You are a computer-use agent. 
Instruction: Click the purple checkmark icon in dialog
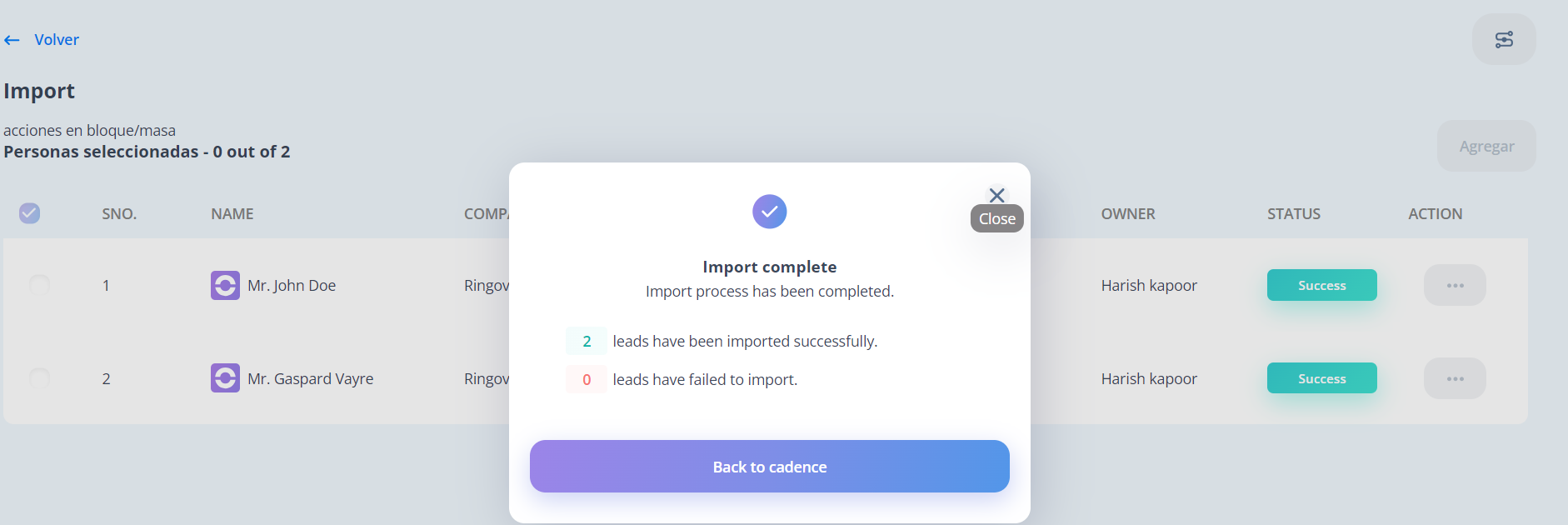[770, 212]
